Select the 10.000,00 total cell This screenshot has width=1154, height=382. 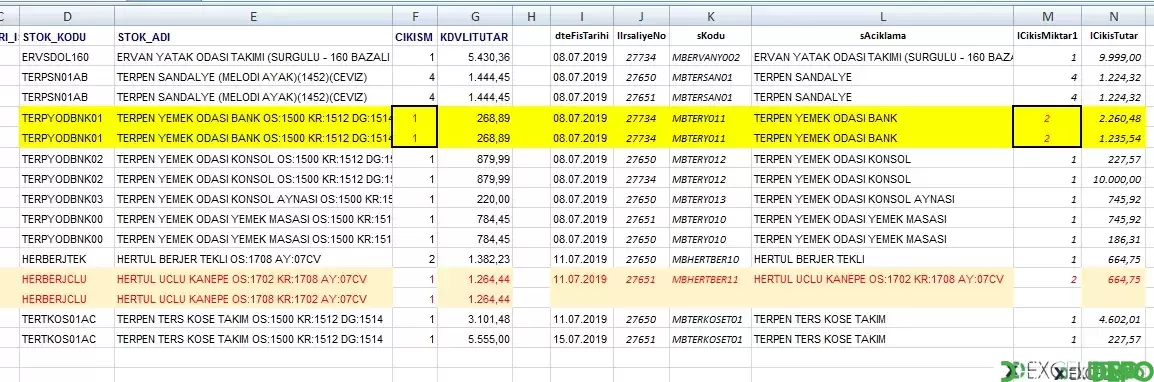point(1115,179)
